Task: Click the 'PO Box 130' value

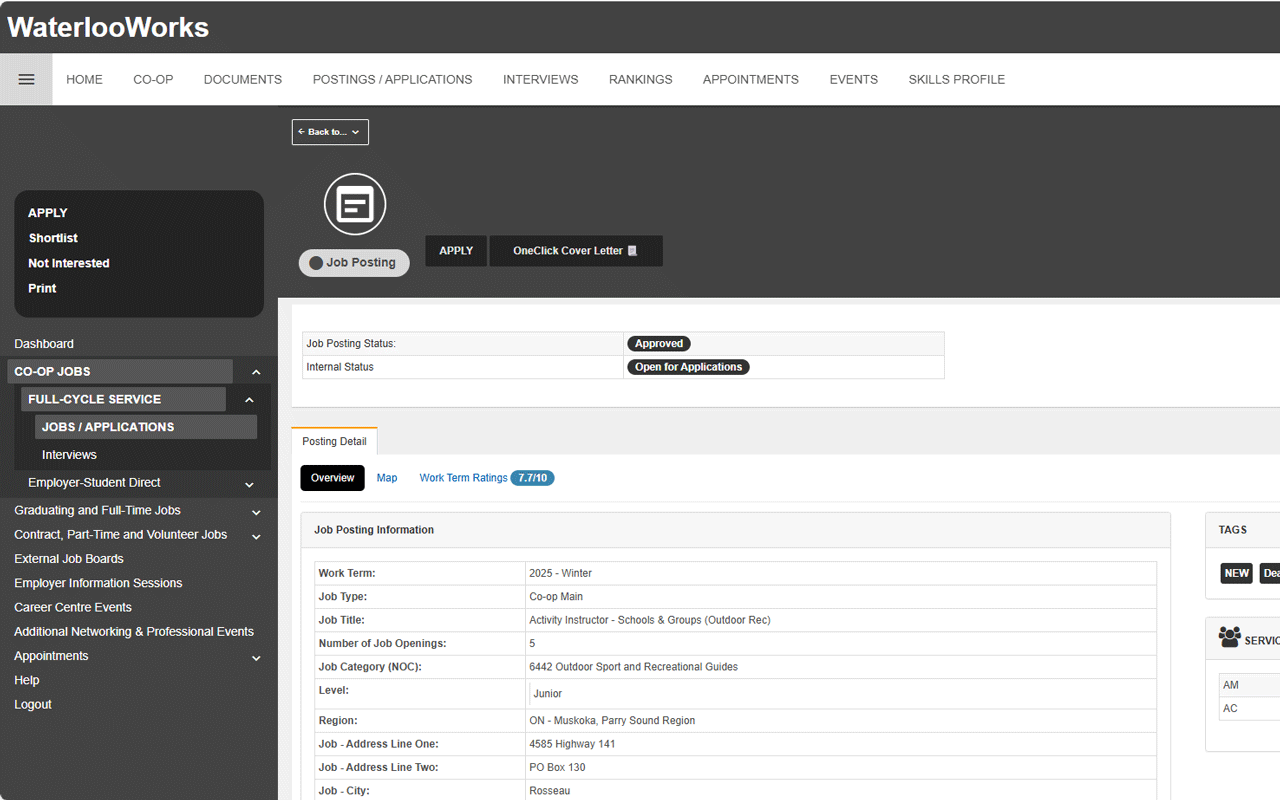Action: point(557,768)
